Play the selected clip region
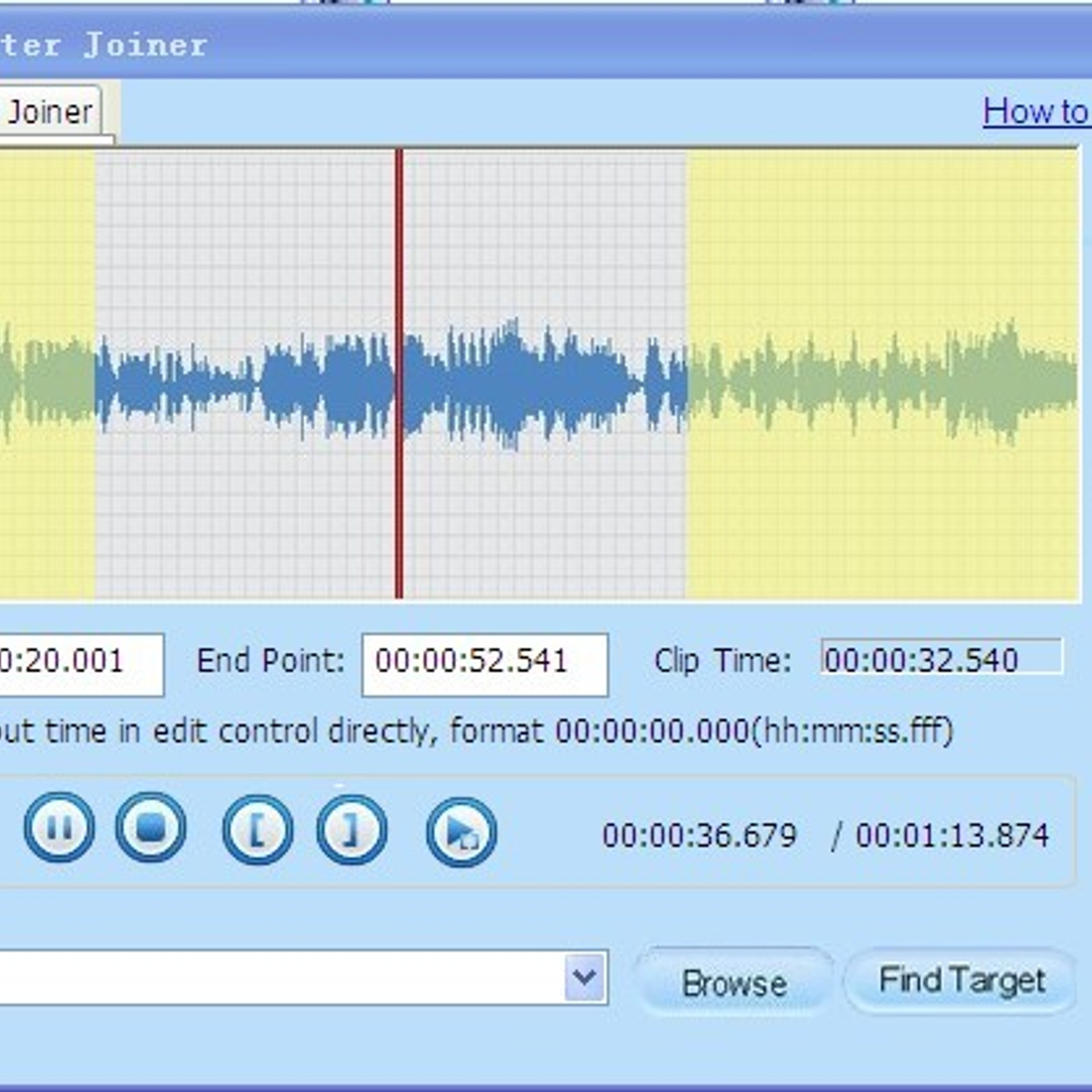This screenshot has height=1092, width=1092. point(461,832)
